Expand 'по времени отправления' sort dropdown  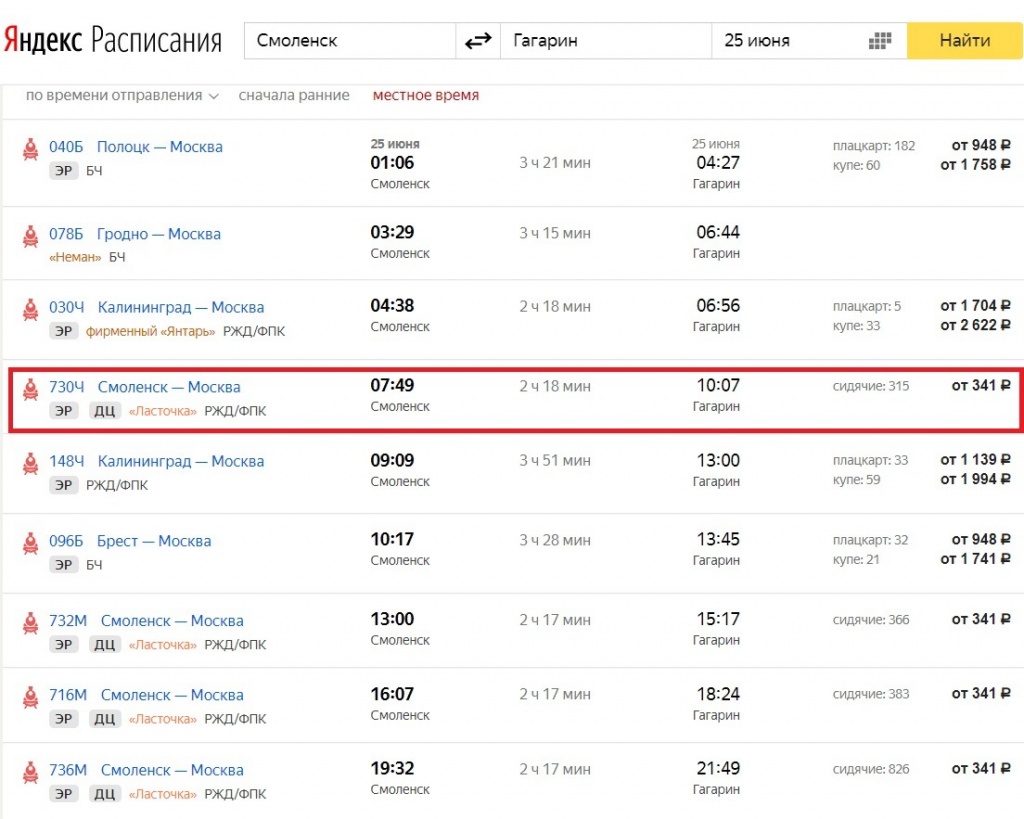pos(121,96)
